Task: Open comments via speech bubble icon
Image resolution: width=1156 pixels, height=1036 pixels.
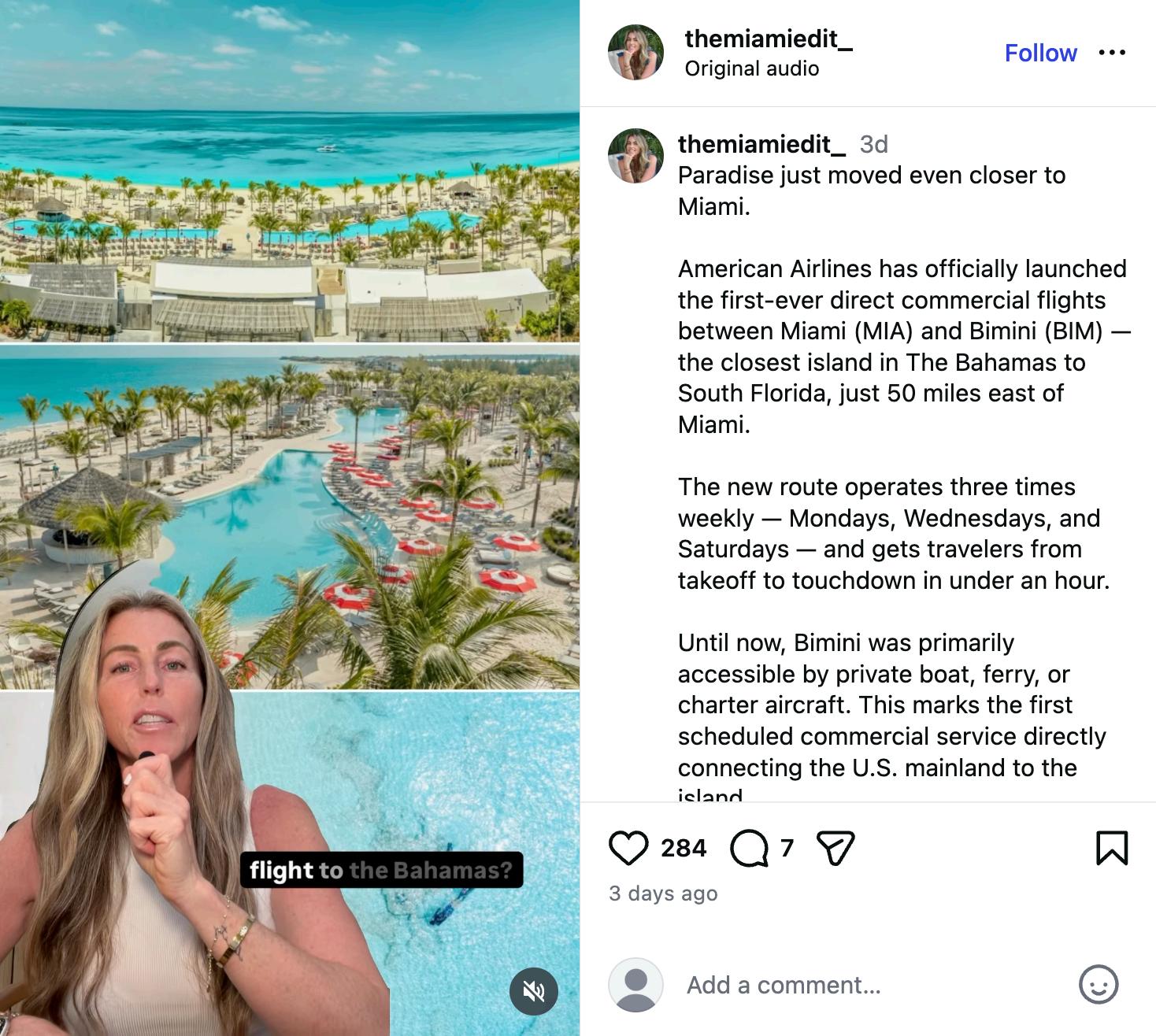Action: [x=749, y=848]
